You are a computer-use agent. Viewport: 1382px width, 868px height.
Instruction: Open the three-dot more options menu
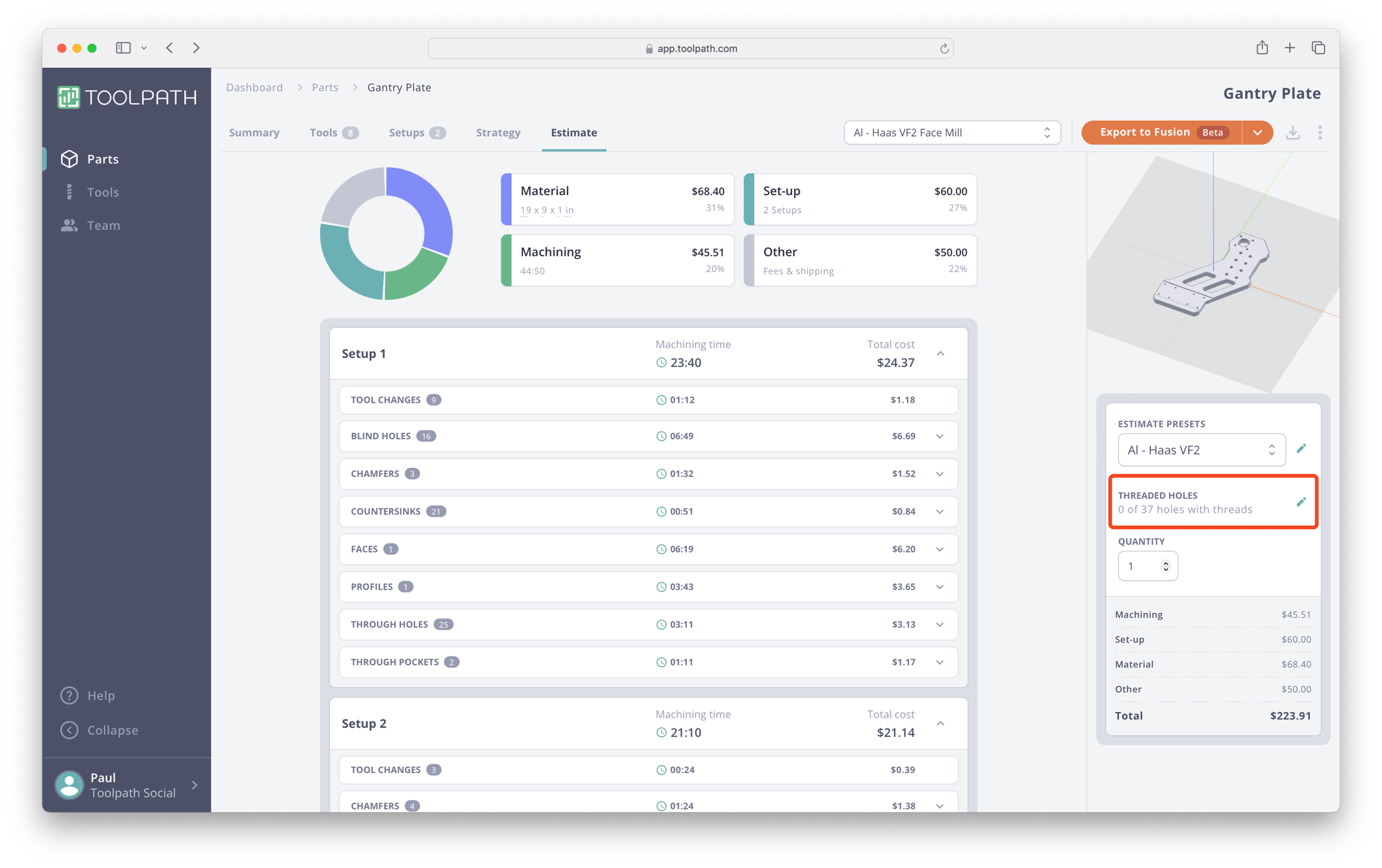pyautogui.click(x=1320, y=133)
